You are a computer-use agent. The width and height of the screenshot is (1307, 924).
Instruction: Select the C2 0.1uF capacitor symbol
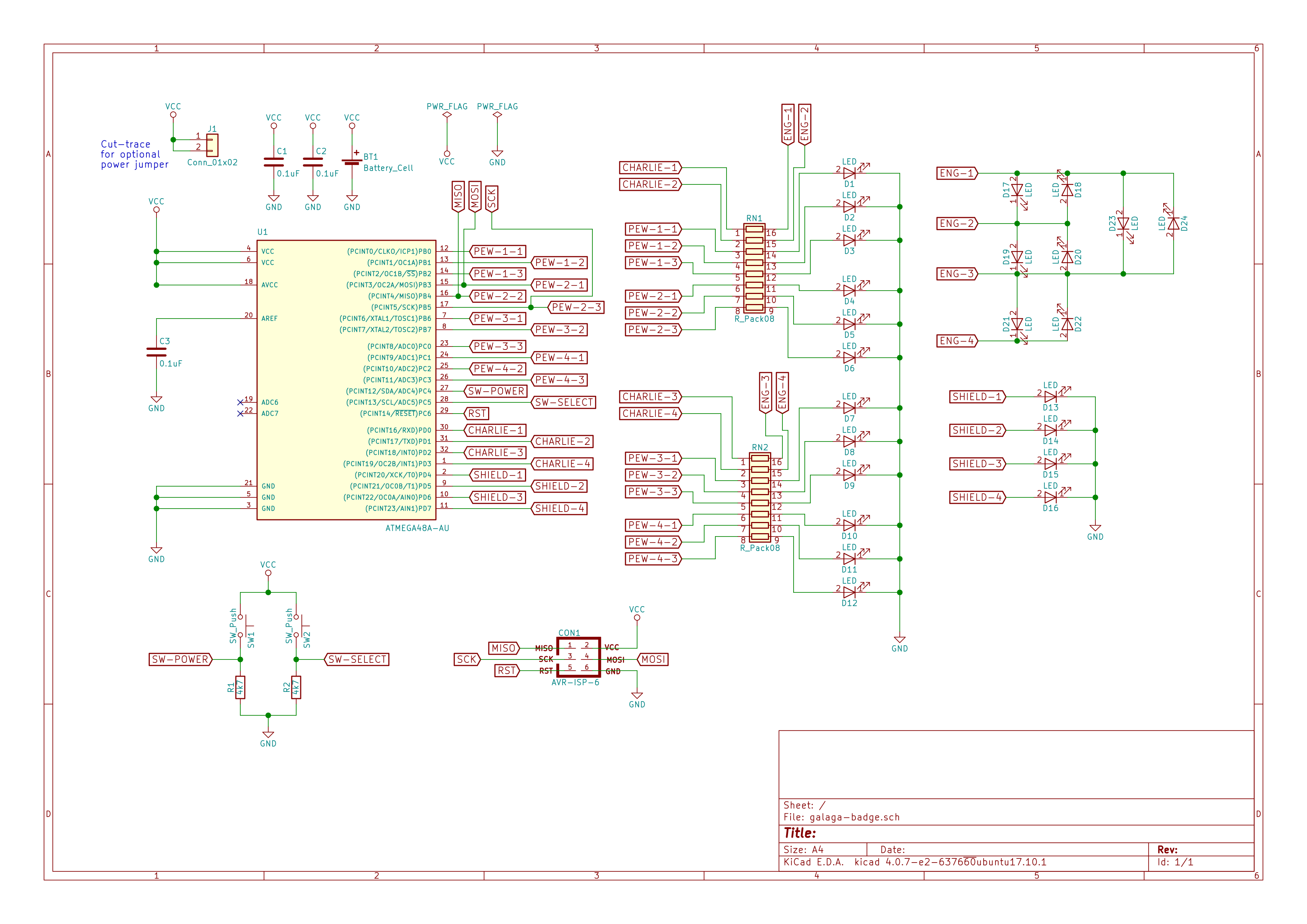(313, 162)
